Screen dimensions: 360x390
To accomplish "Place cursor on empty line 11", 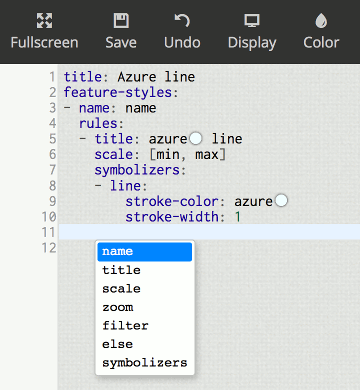I will [209, 232].
